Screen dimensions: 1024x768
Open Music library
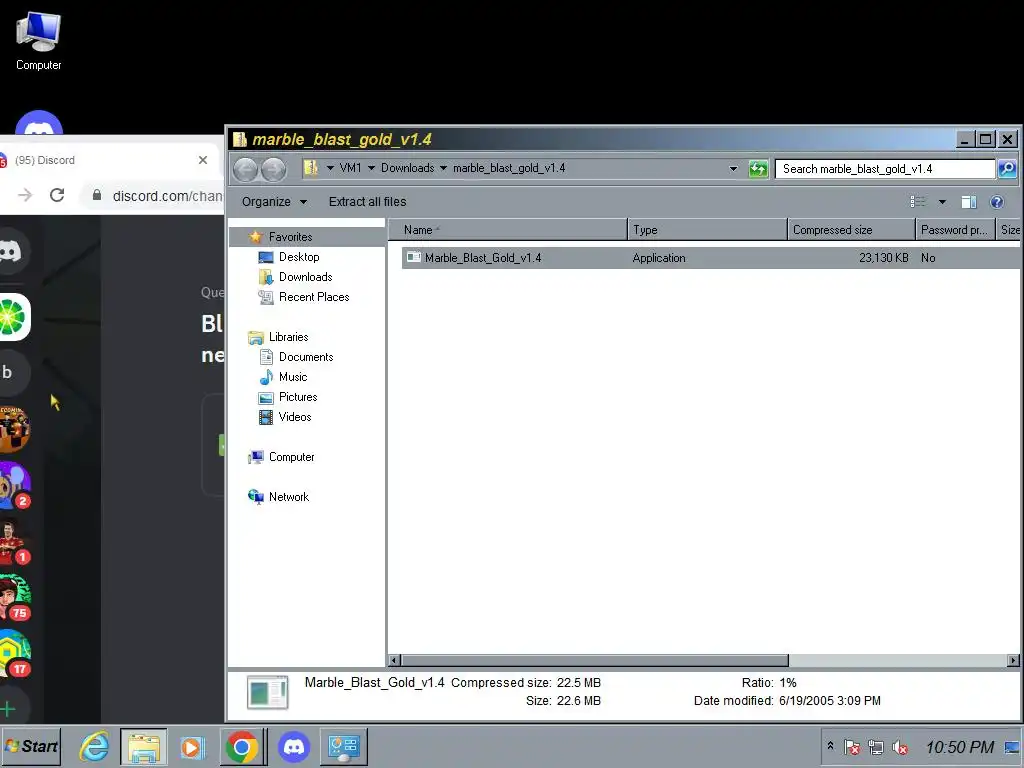[x=293, y=377]
